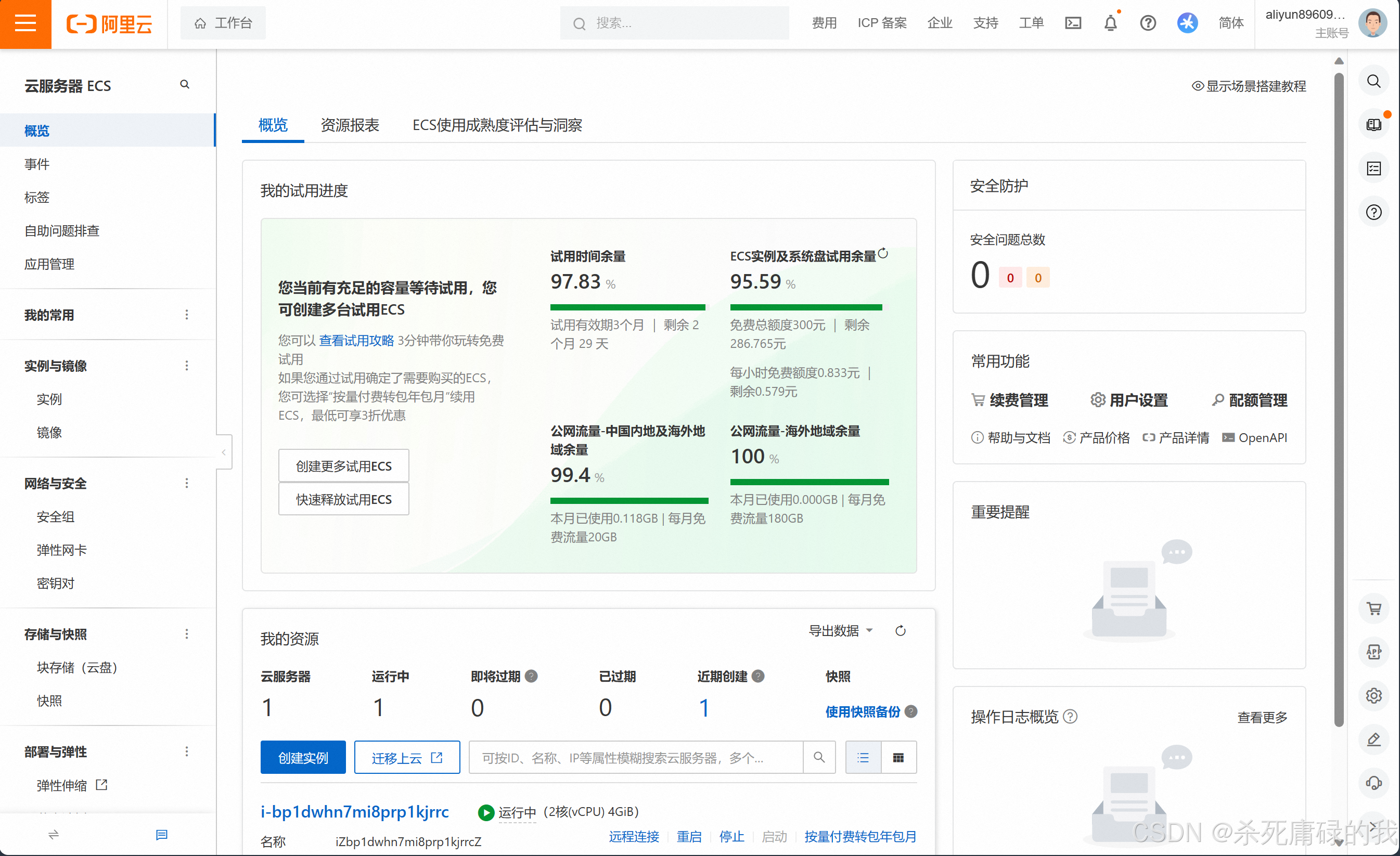Focus the top 搜索 input field
This screenshot has height=856, width=1400.
pos(674,23)
